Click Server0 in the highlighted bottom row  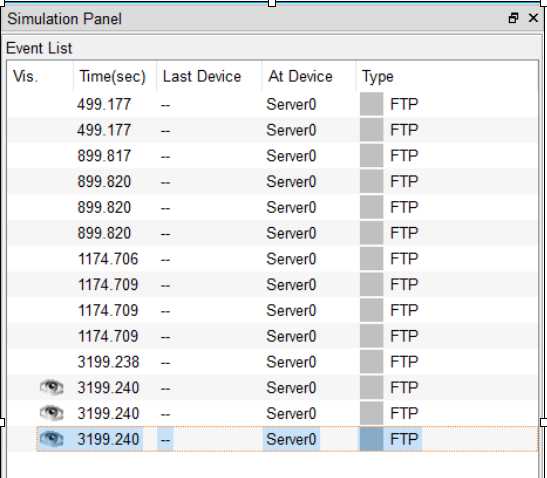pos(291,439)
